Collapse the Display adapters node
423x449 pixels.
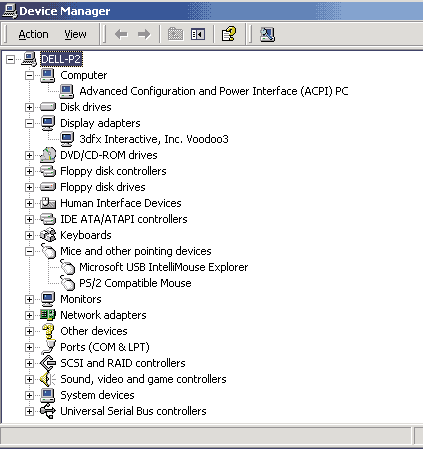click(29, 123)
